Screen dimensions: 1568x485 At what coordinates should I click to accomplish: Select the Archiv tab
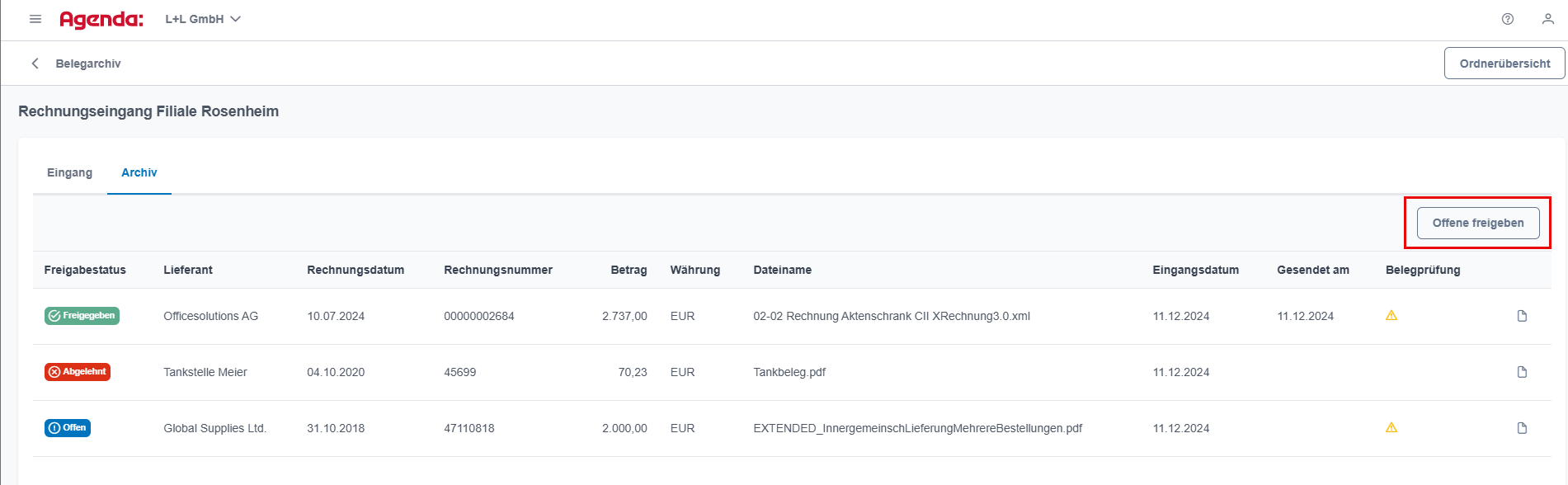click(139, 172)
